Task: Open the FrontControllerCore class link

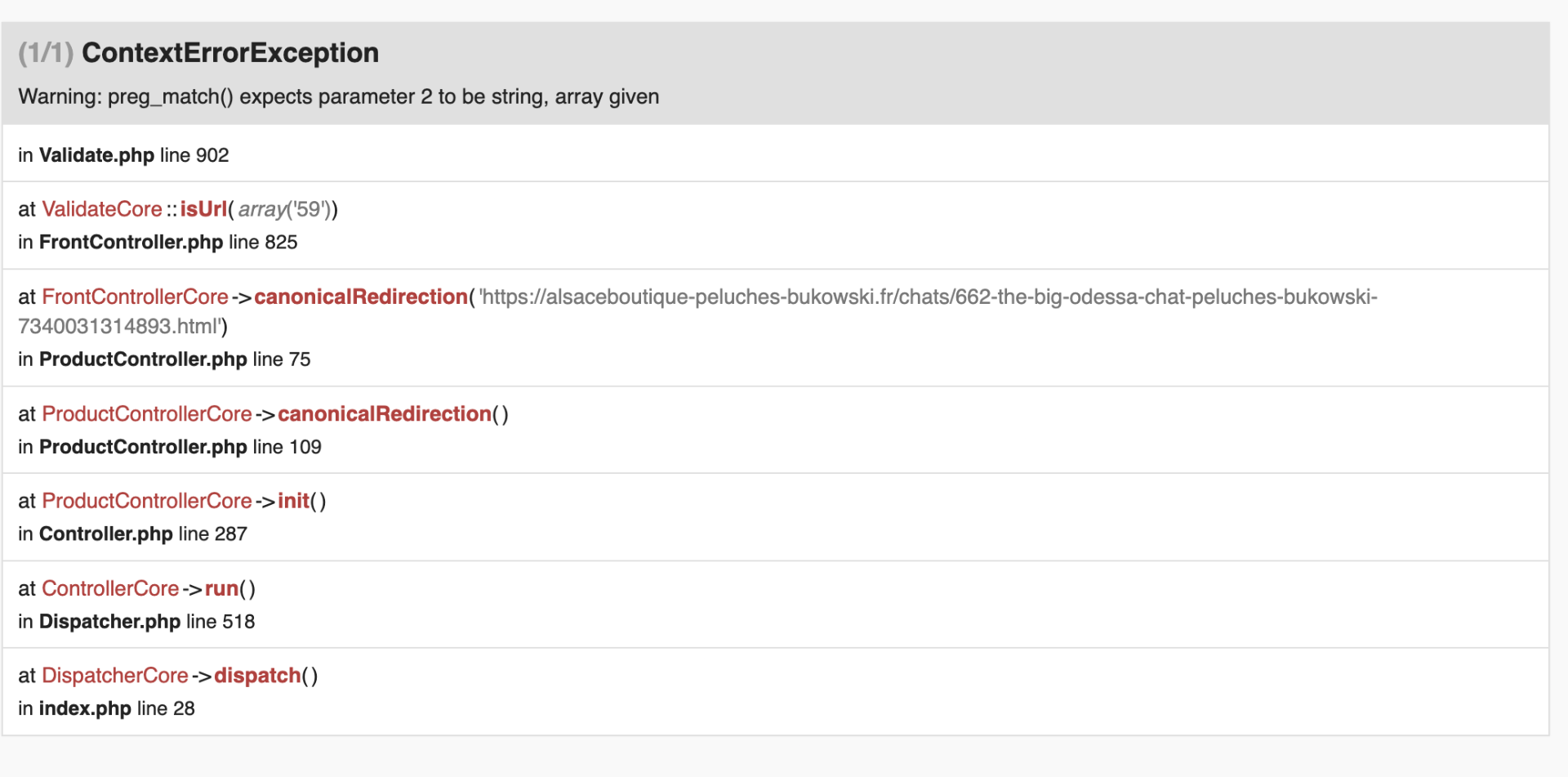Action: click(135, 297)
